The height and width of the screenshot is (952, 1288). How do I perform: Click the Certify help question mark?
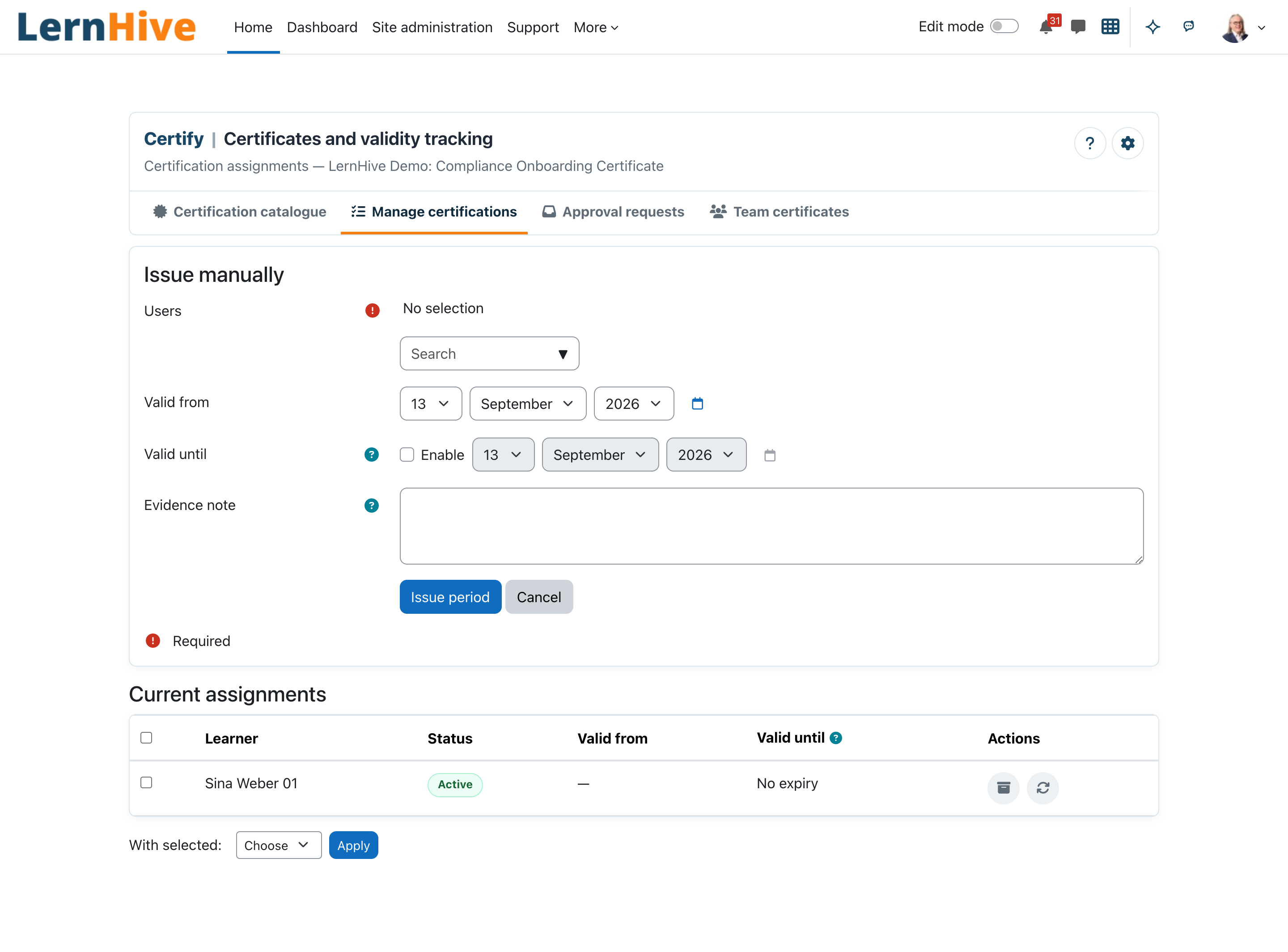[x=1090, y=143]
